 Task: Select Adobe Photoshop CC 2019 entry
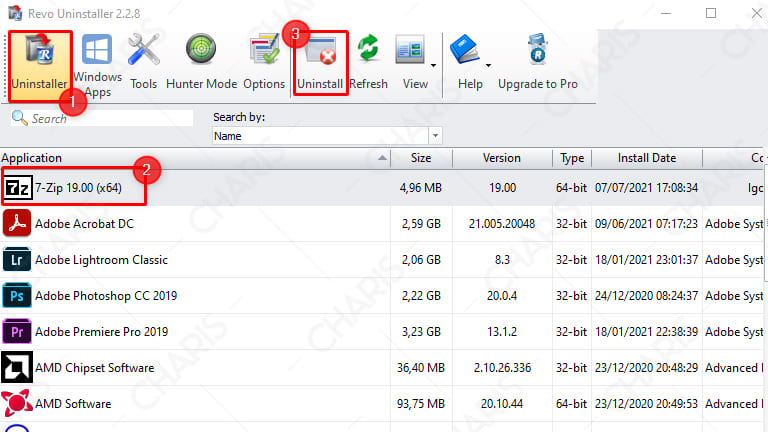(x=106, y=296)
